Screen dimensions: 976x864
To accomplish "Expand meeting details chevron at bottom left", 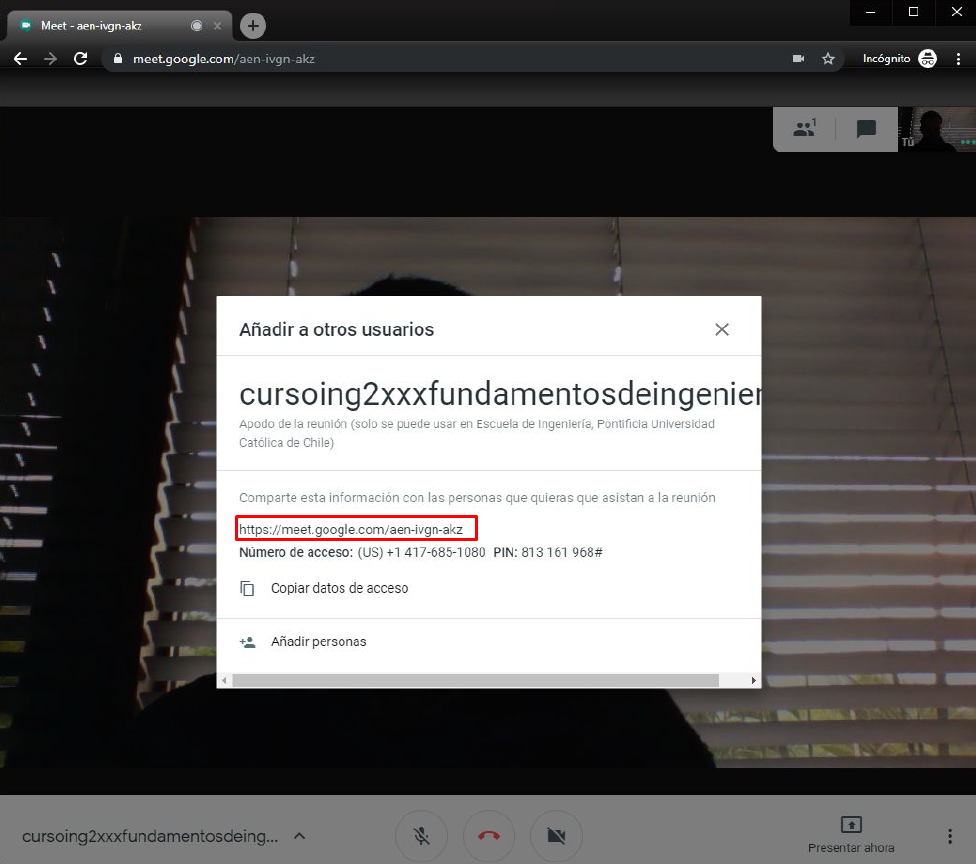I will tap(299, 836).
